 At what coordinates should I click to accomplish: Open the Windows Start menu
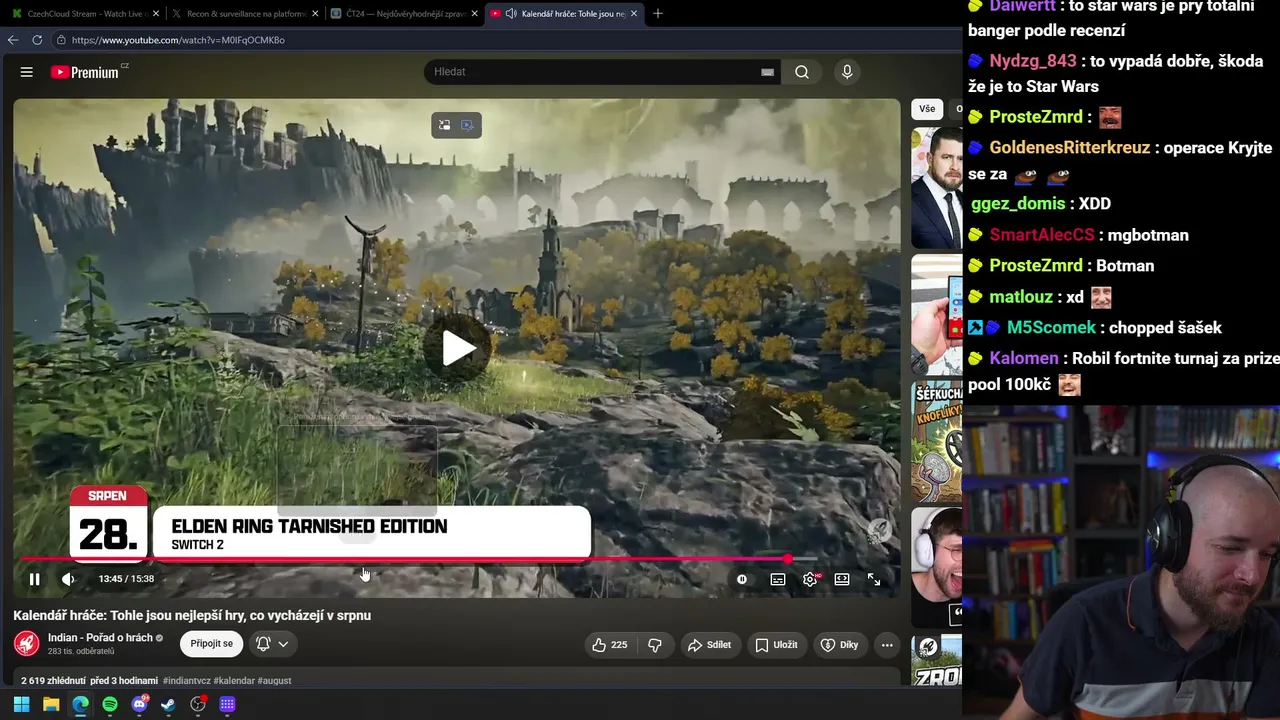coord(21,705)
